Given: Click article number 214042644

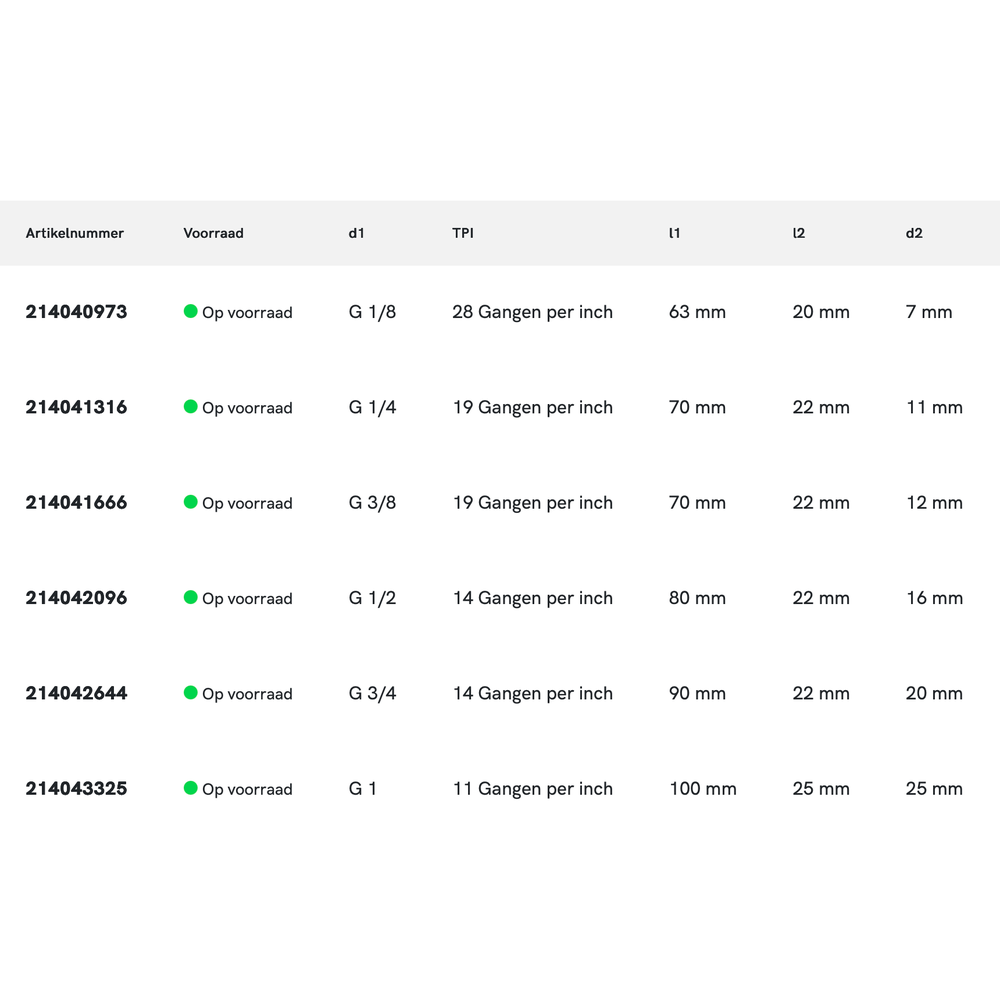Looking at the screenshot, I should click(76, 693).
